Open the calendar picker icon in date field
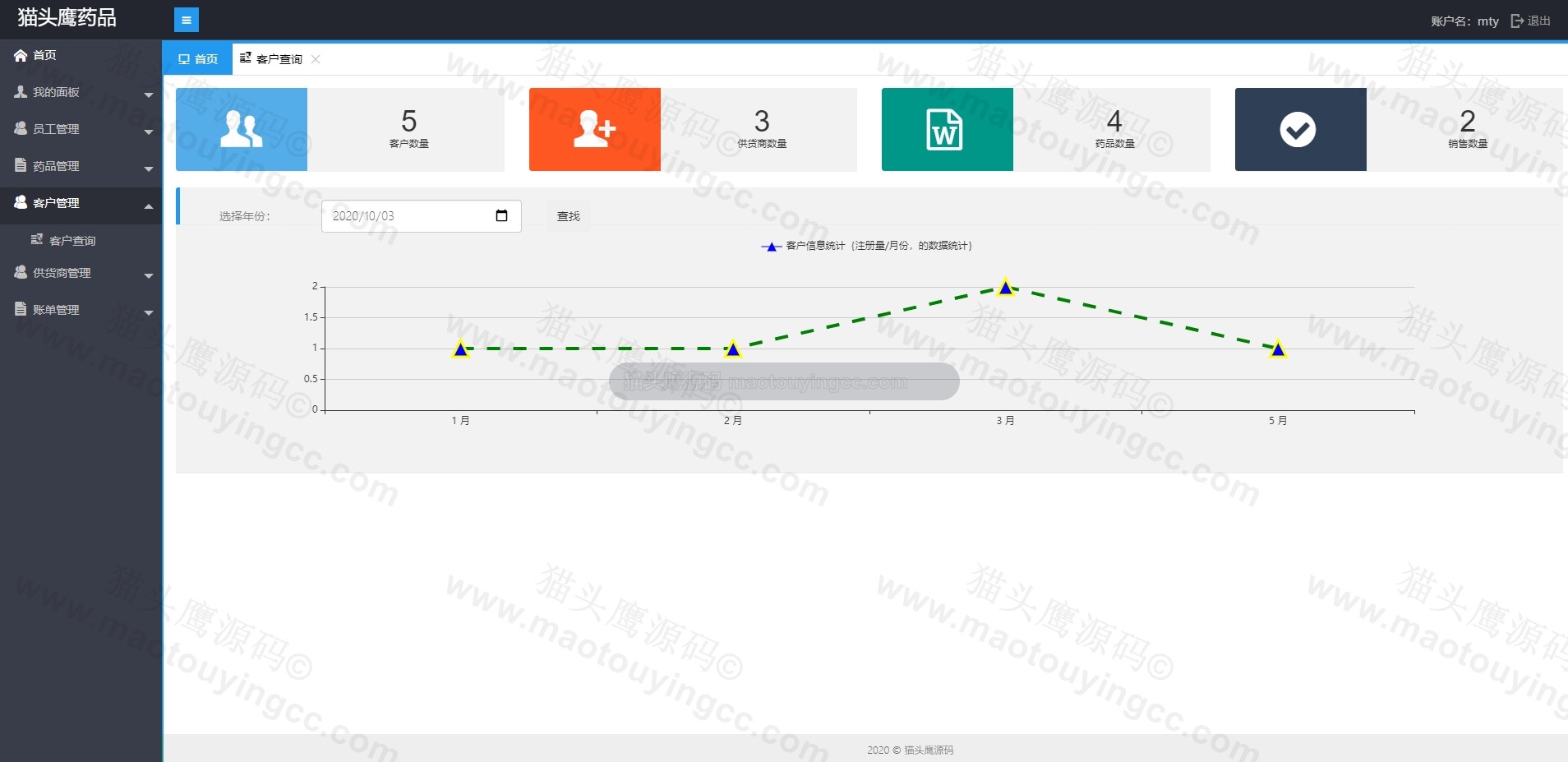Image resolution: width=1568 pixels, height=762 pixels. click(x=502, y=215)
